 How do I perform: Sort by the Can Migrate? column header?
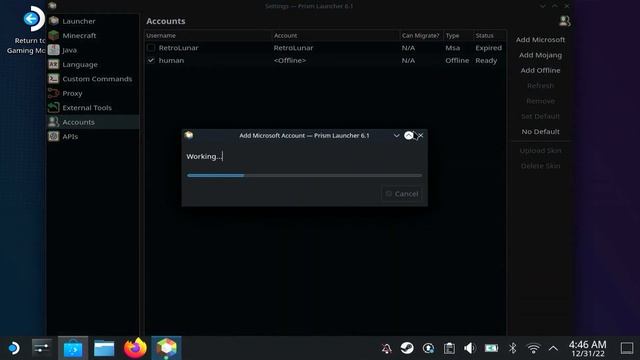pyautogui.click(x=421, y=36)
